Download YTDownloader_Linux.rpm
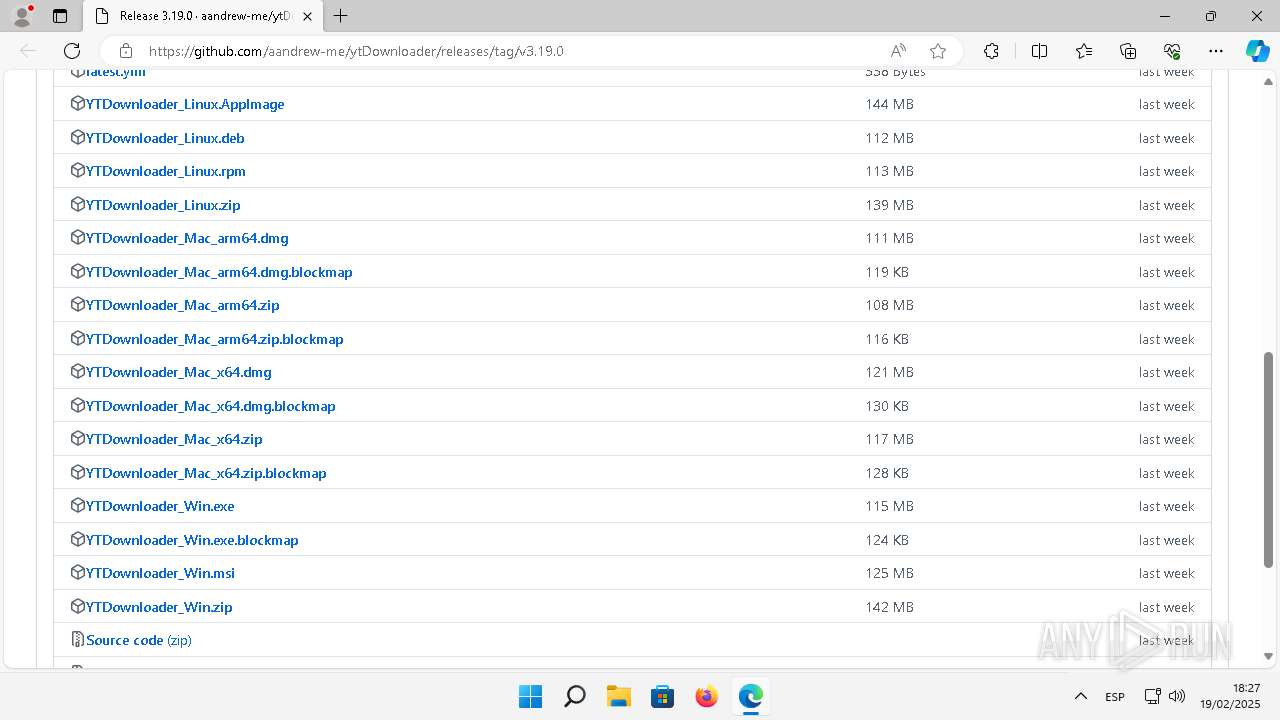1280x720 pixels. (x=166, y=171)
